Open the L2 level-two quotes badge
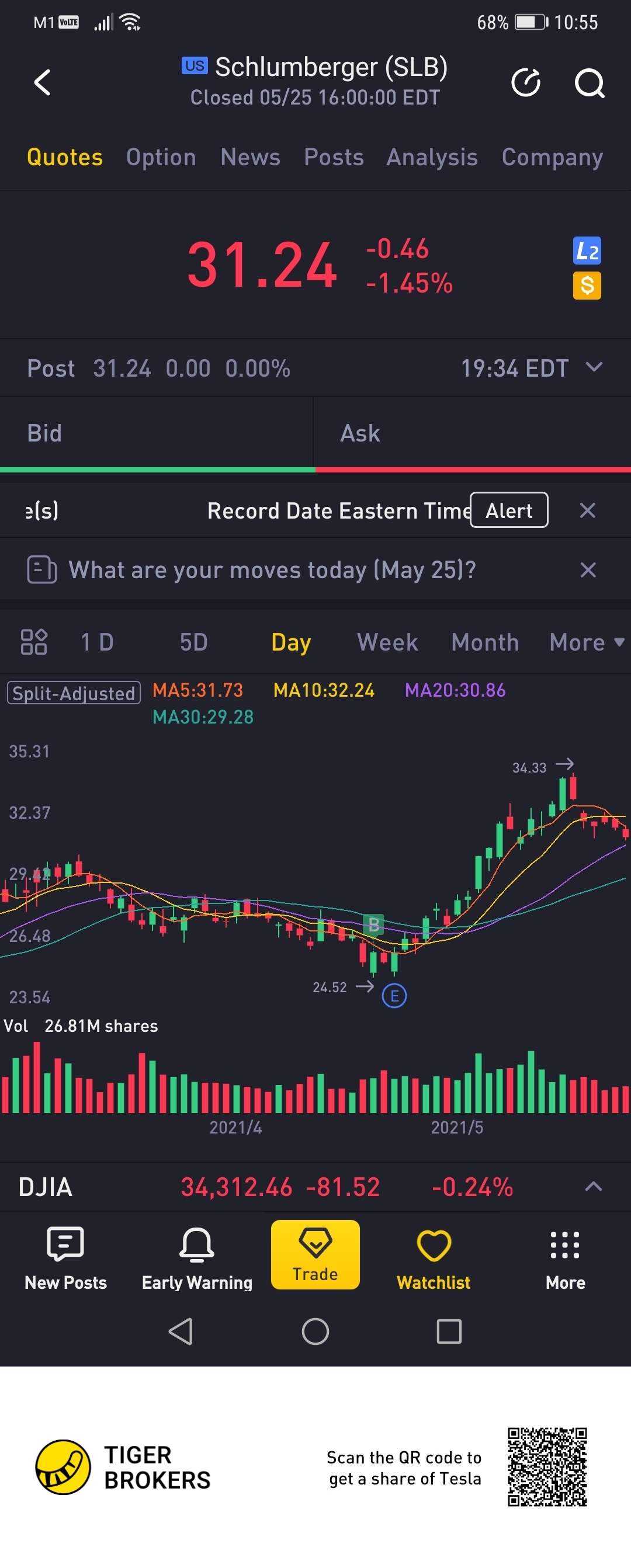Viewport: 631px width, 1568px height. [587, 250]
